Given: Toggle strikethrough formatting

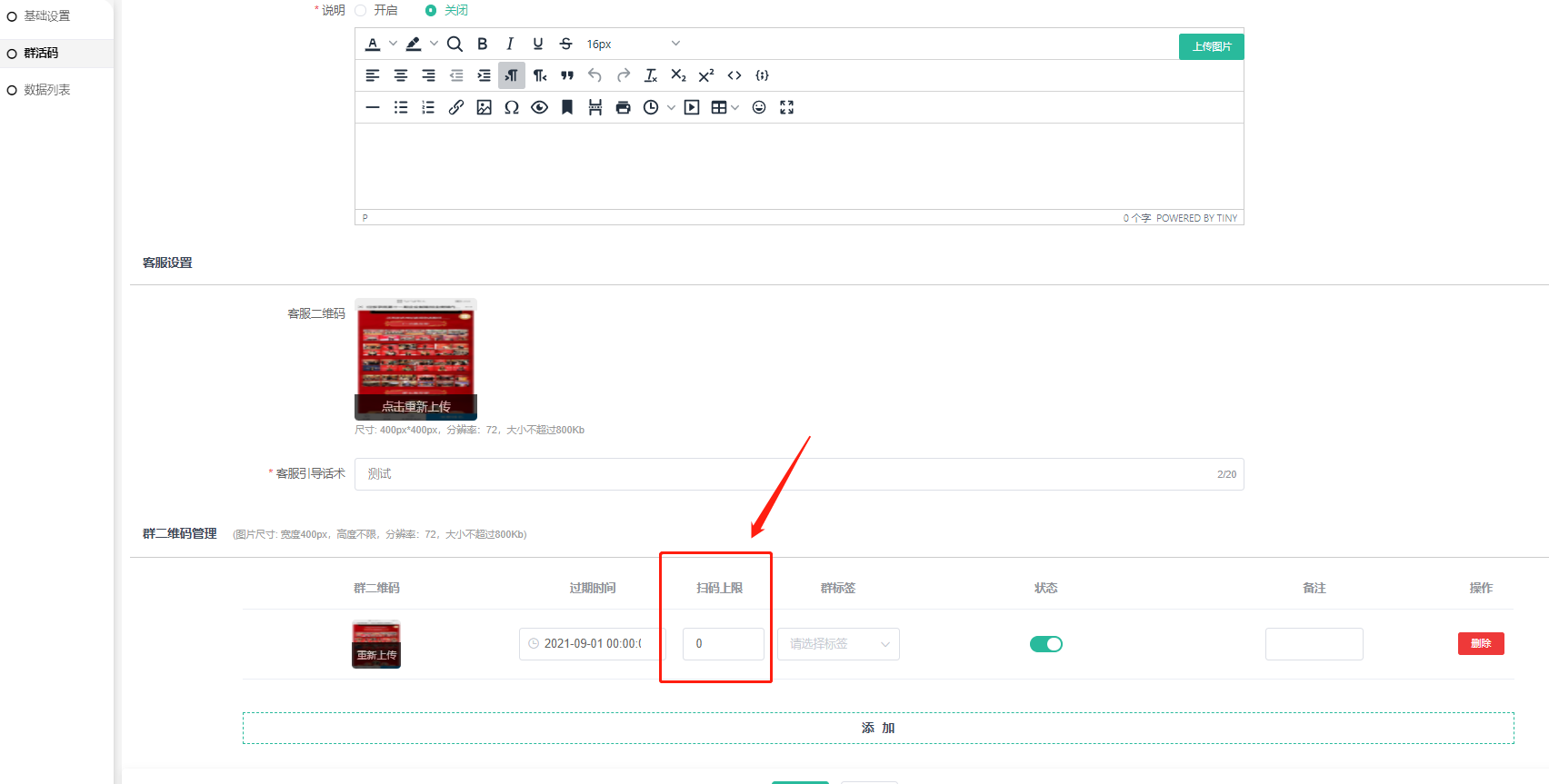Looking at the screenshot, I should (x=565, y=44).
